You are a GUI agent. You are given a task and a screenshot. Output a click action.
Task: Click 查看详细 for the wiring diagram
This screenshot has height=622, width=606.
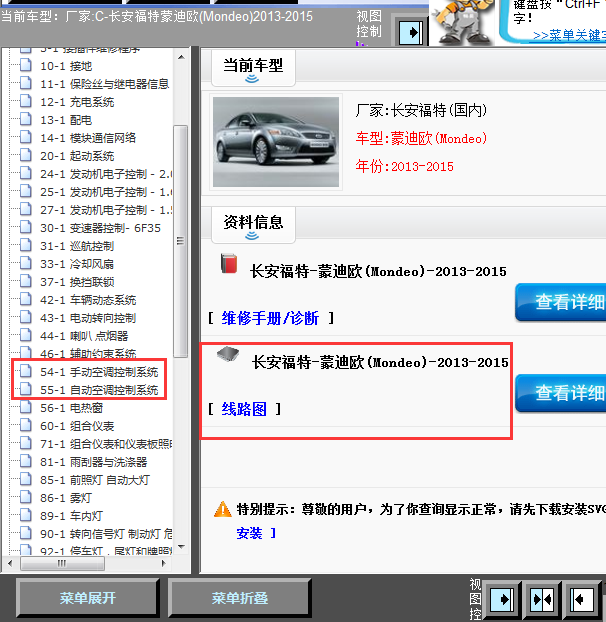pyautogui.click(x=561, y=393)
